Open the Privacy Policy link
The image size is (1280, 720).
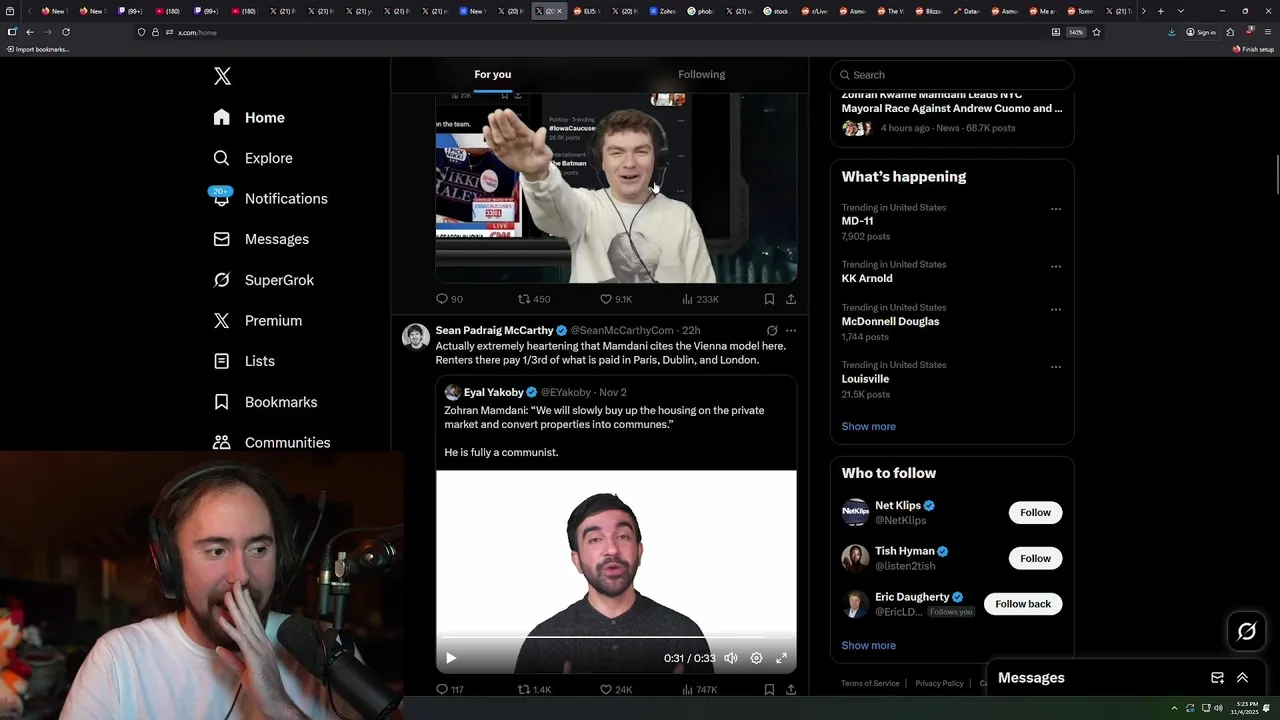pyautogui.click(x=939, y=683)
